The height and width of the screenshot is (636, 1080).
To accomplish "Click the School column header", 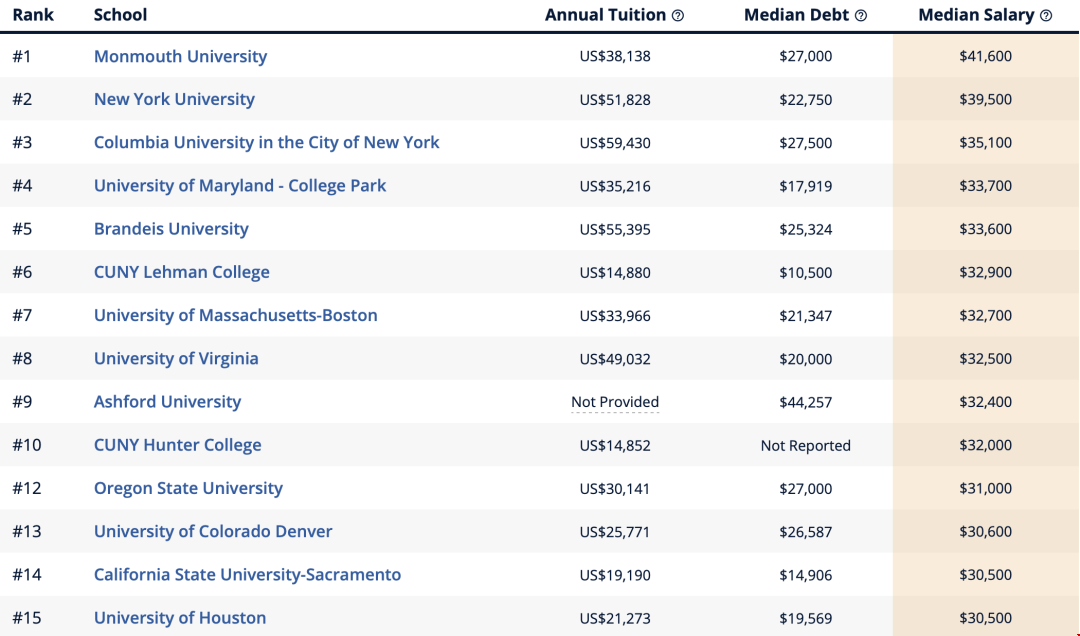I will 121,15.
